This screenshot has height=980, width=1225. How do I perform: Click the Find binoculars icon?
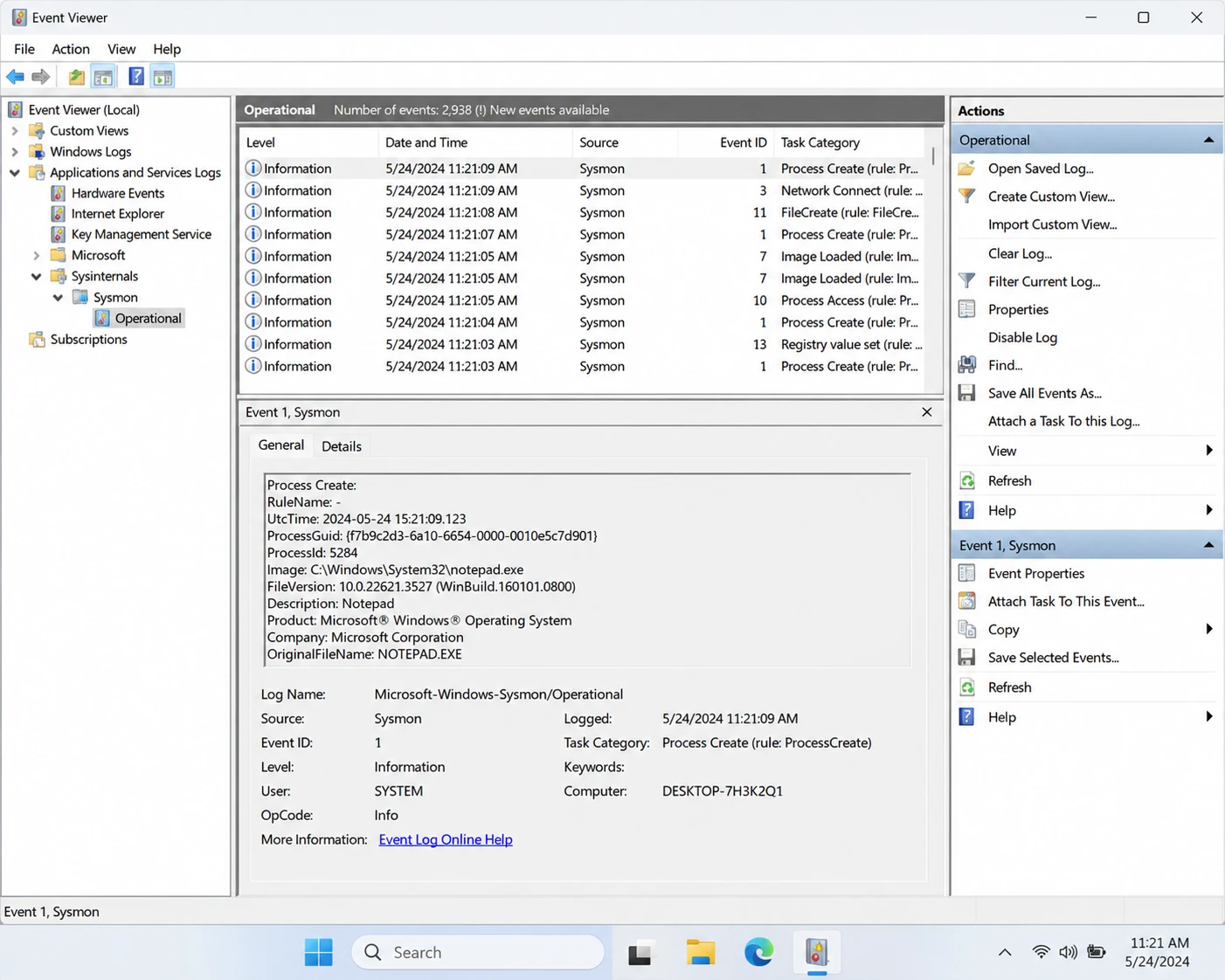click(967, 365)
